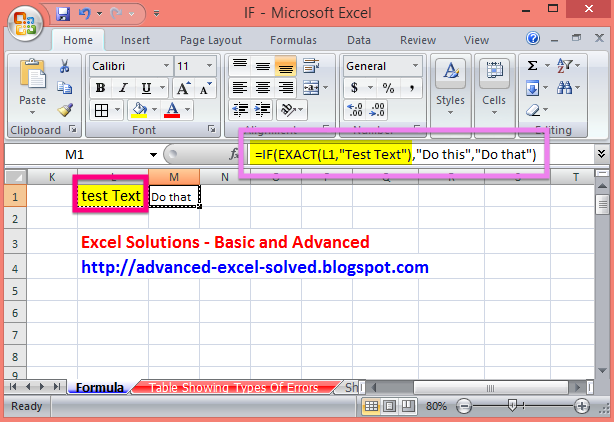Copy the selection using the Copy icon
Viewport: 614px width, 422px height.
pos(65,88)
